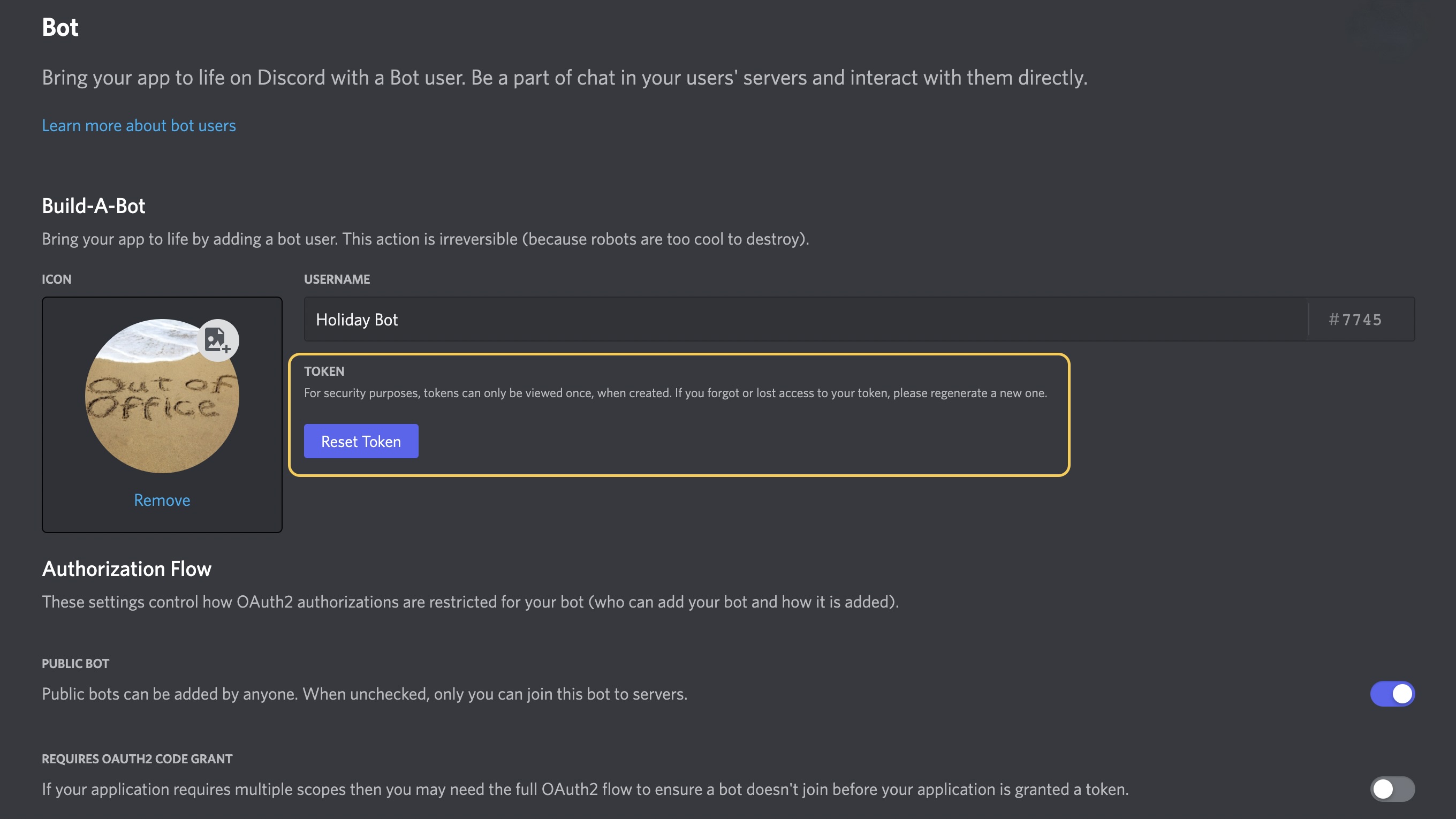Click the TOKEN section icon indicator
Viewport: 1456px width, 819px height.
(x=323, y=370)
